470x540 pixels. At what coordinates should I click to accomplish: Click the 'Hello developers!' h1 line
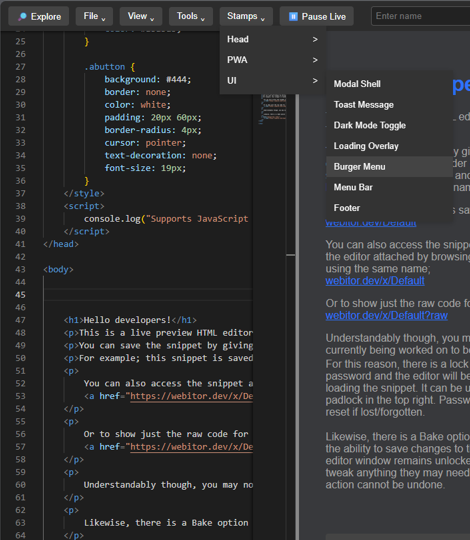(130, 320)
